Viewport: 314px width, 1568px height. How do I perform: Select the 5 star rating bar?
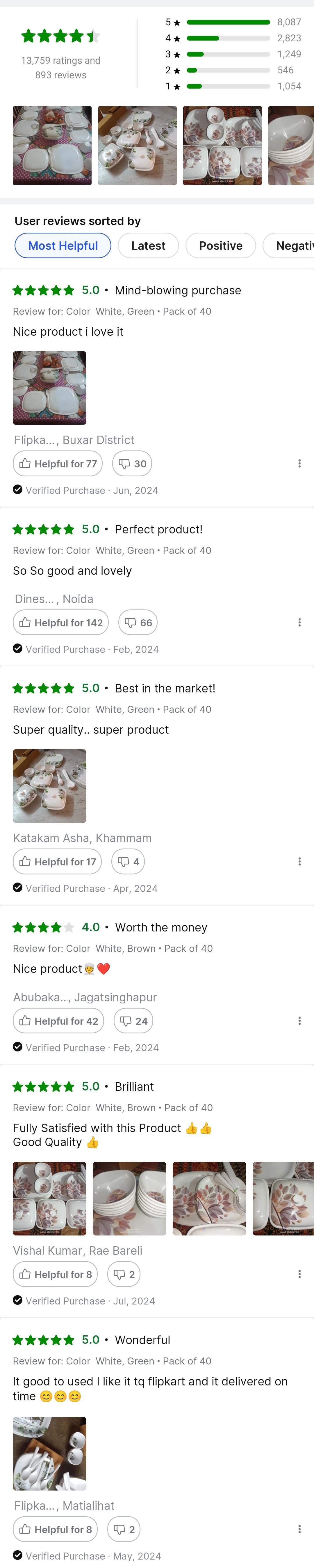228,22
